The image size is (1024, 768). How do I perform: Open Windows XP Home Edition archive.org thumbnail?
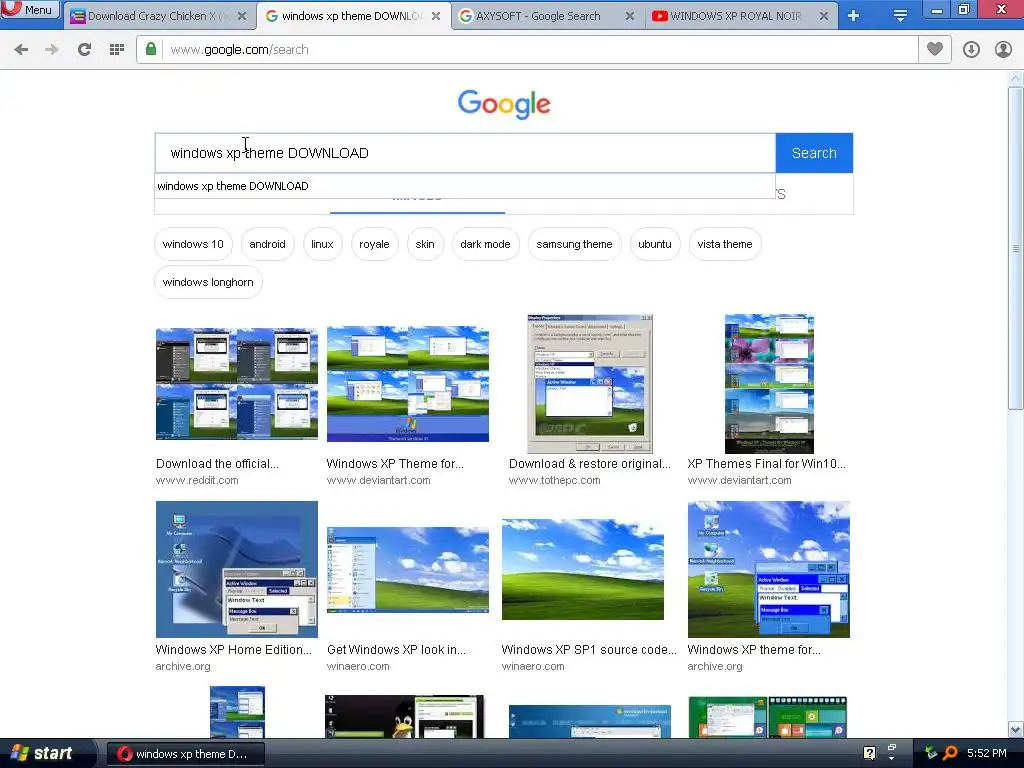236,569
